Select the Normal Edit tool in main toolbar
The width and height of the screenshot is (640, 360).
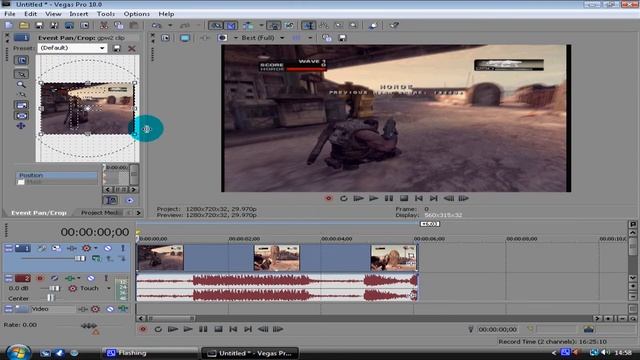point(308,25)
